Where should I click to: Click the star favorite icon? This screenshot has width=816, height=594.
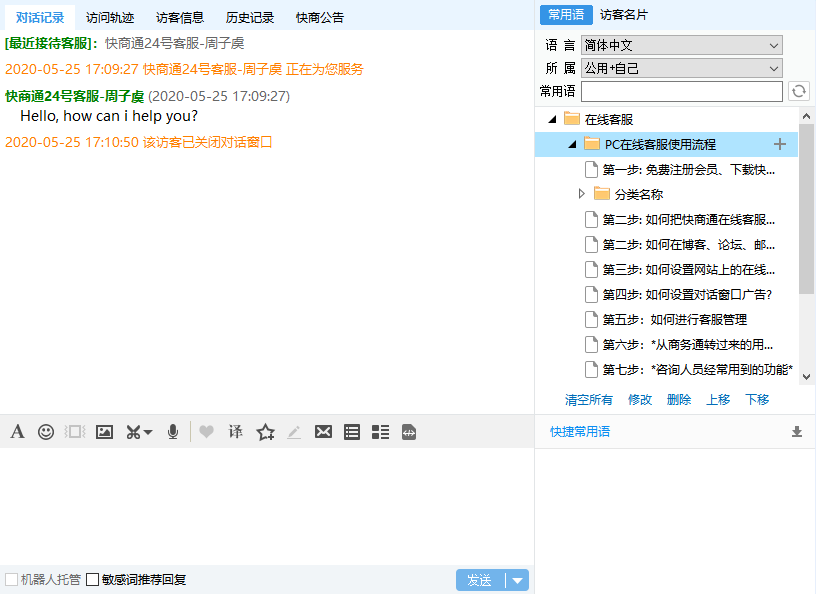[x=265, y=432]
